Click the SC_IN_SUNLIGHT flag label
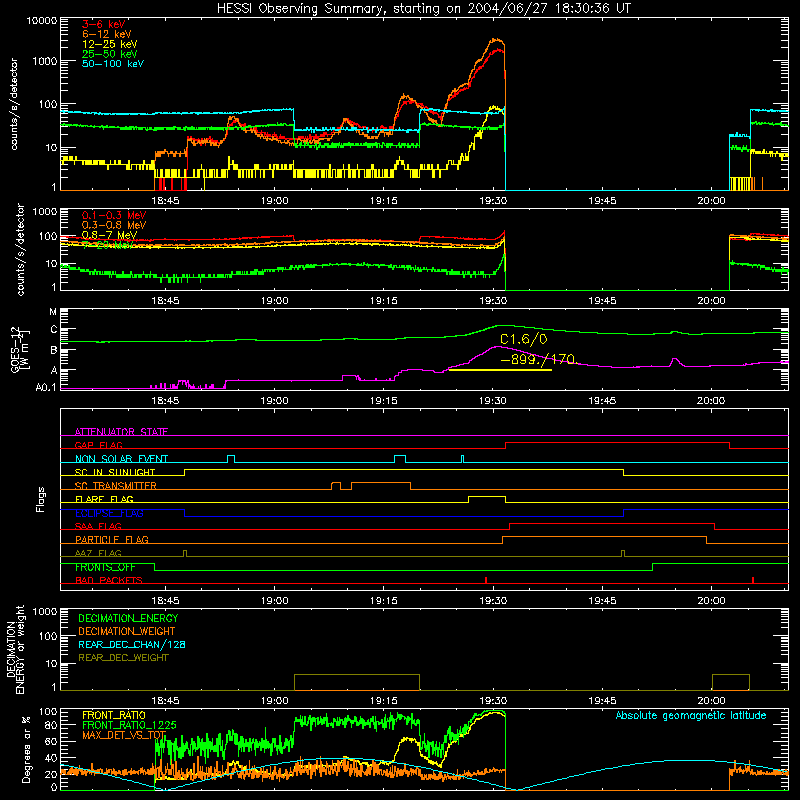This screenshot has height=800, width=800. 115,472
